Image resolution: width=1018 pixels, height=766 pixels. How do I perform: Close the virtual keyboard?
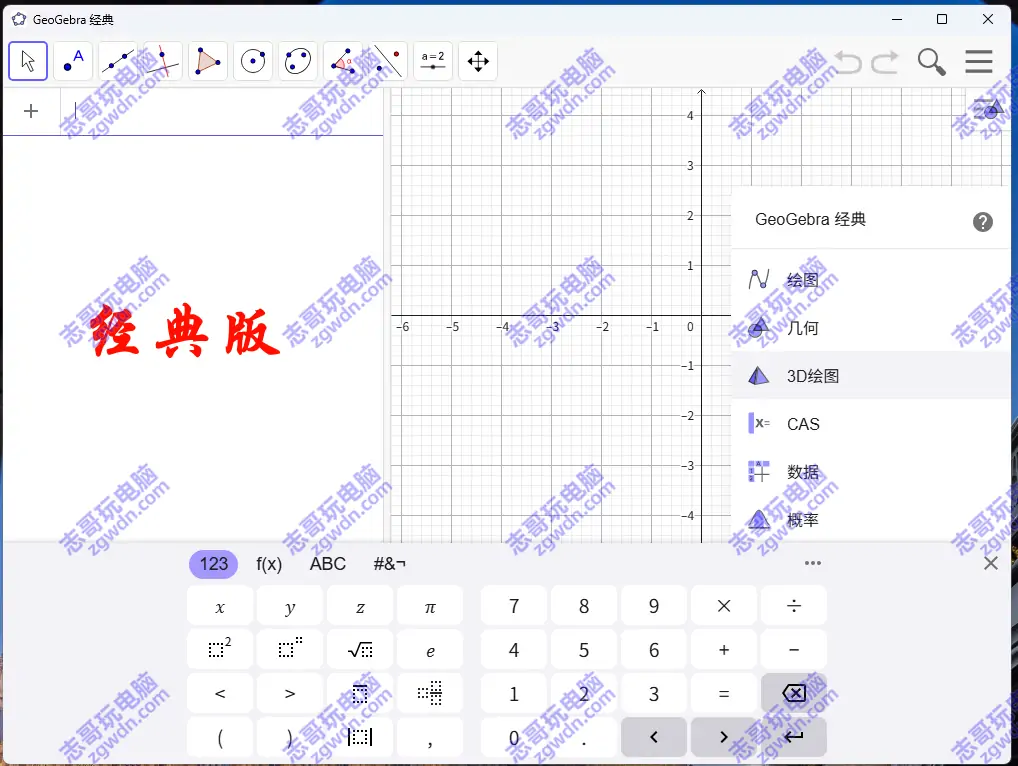click(x=990, y=563)
